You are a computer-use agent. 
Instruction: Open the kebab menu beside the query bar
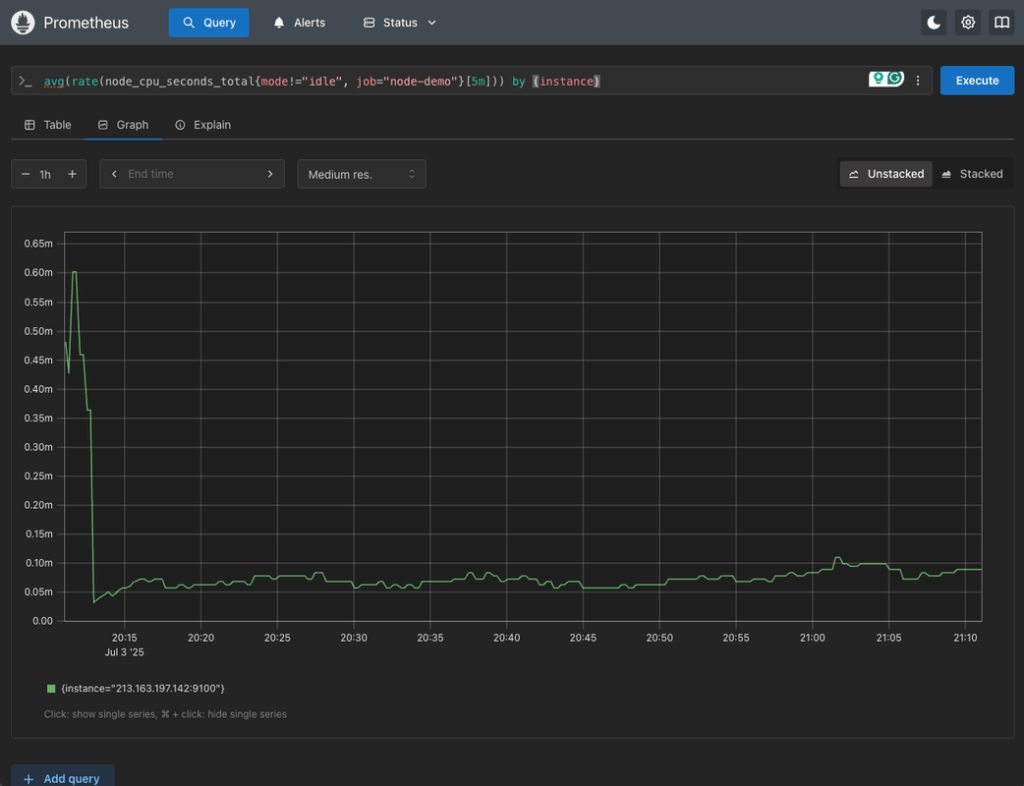(918, 80)
